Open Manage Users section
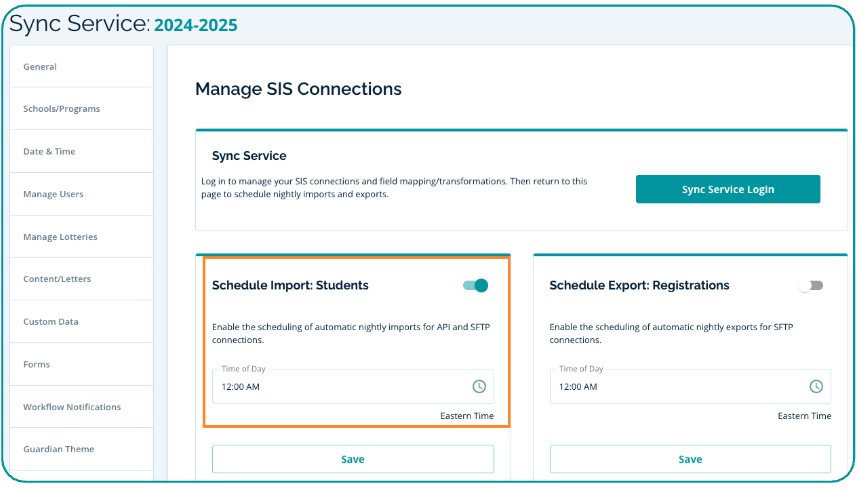The image size is (860, 491). pos(53,194)
